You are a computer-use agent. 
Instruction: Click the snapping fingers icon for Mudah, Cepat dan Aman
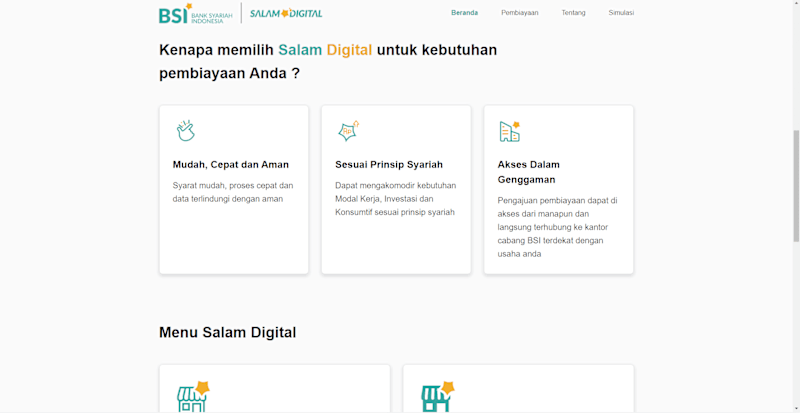186,131
